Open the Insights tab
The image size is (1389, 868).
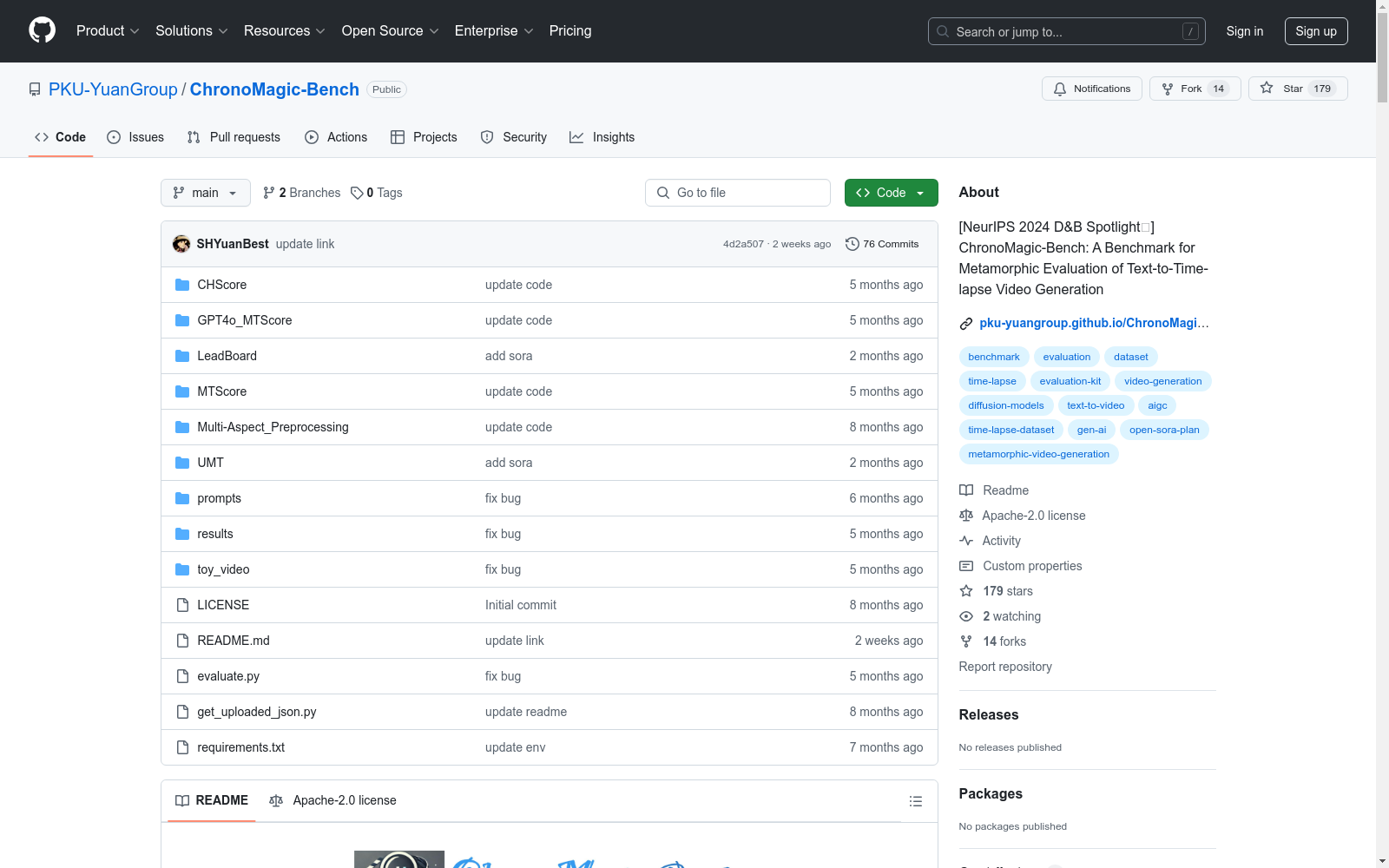[602, 137]
